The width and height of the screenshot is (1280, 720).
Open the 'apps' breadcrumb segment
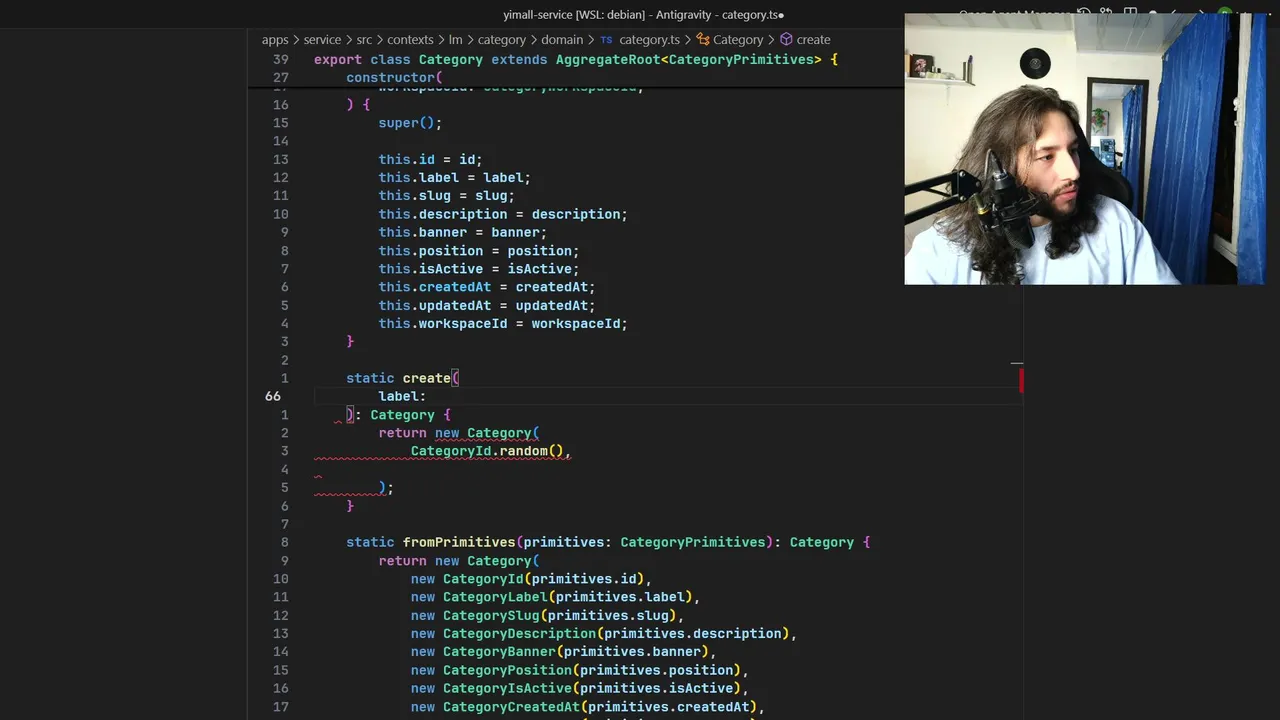275,40
